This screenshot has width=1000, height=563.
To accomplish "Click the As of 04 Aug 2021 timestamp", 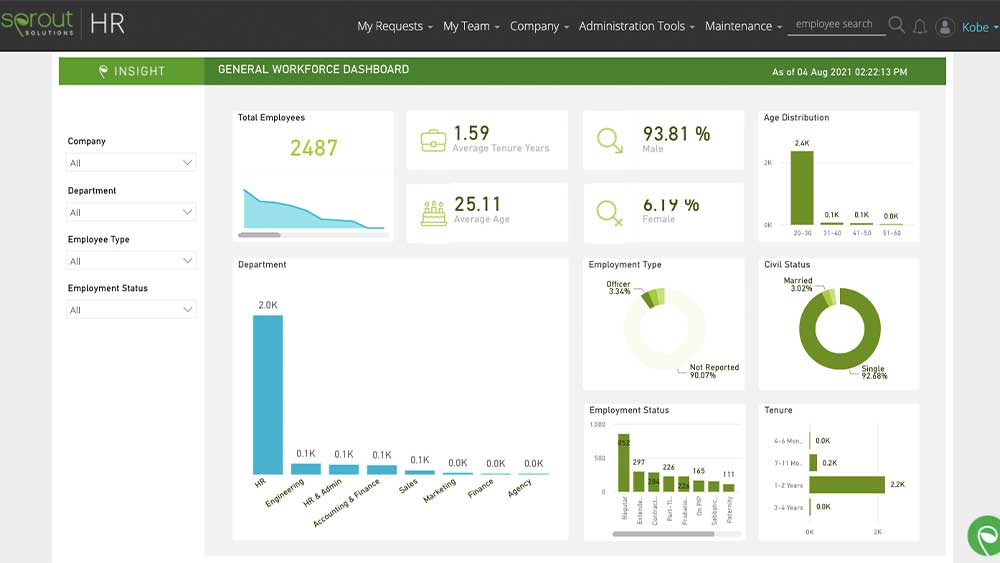I will click(839, 72).
